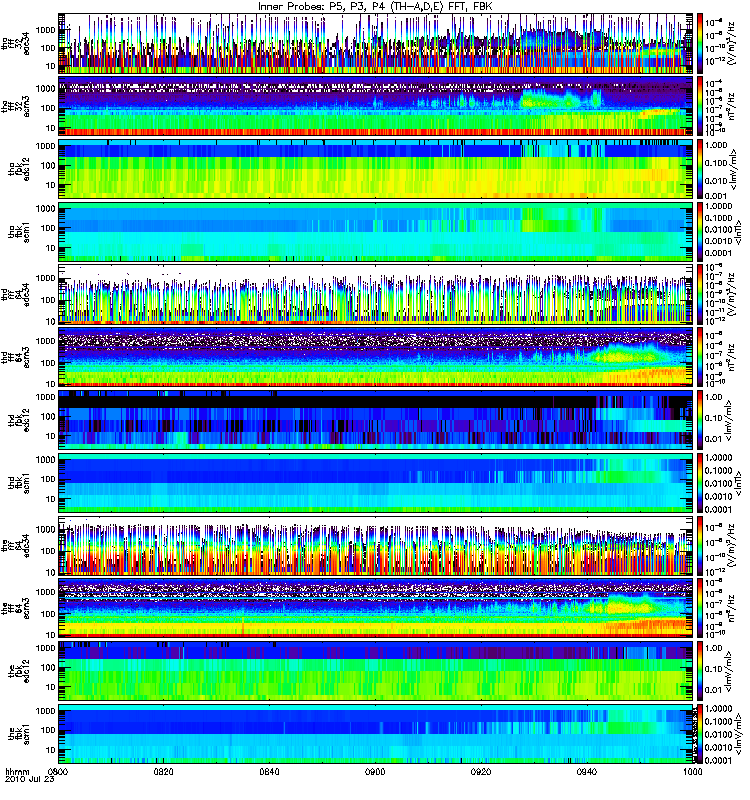Click the 'tha fff 32 edc34' y-axis label

coord(15,43)
